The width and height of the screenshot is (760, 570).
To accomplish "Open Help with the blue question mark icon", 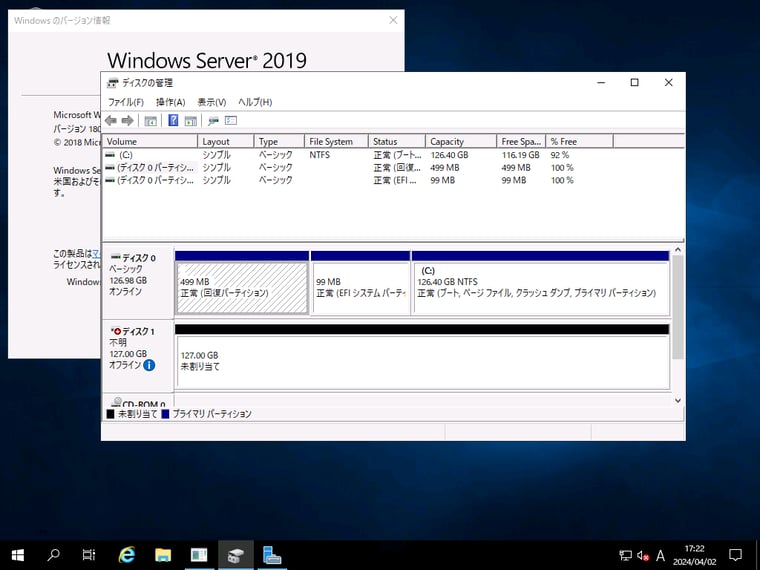I will pyautogui.click(x=173, y=121).
